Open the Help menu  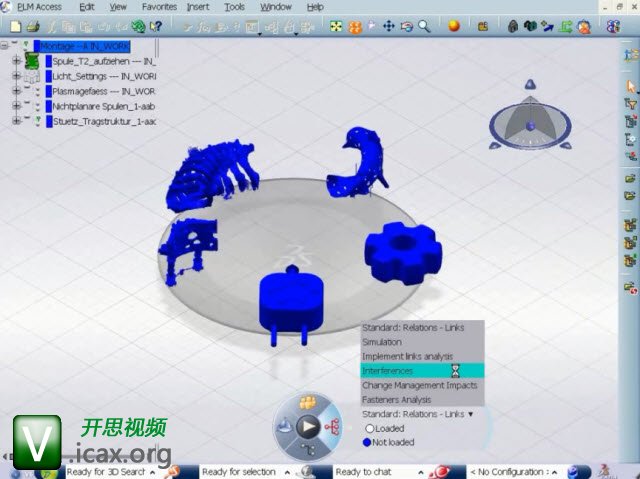[315, 7]
